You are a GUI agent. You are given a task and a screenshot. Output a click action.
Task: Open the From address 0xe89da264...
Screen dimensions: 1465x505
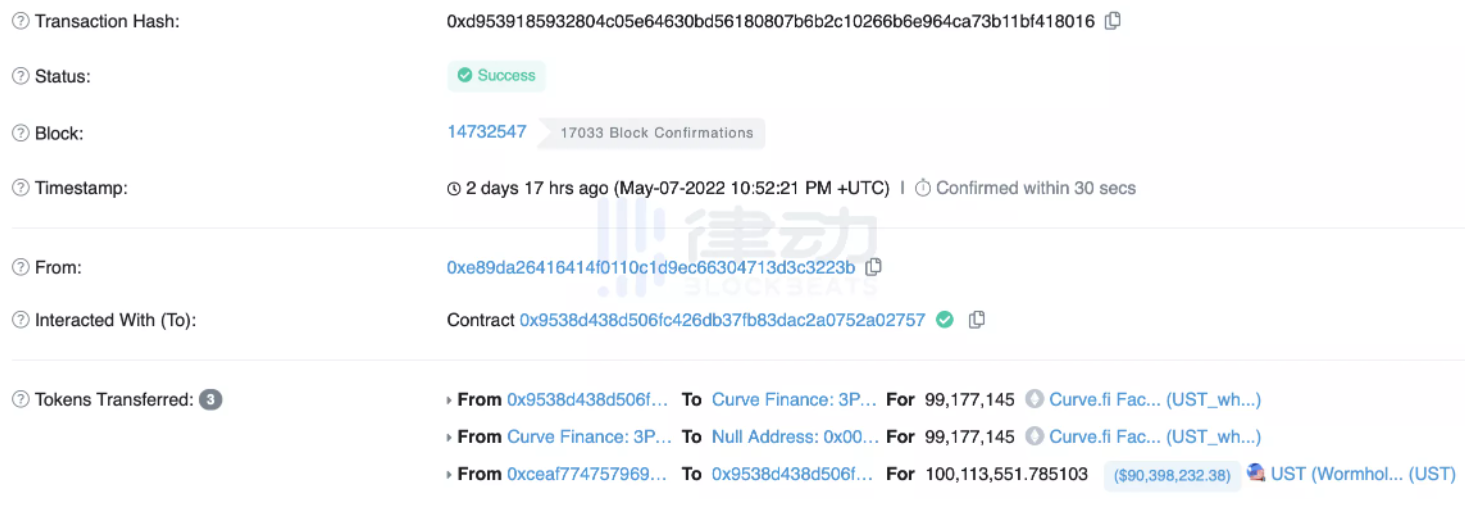point(650,267)
